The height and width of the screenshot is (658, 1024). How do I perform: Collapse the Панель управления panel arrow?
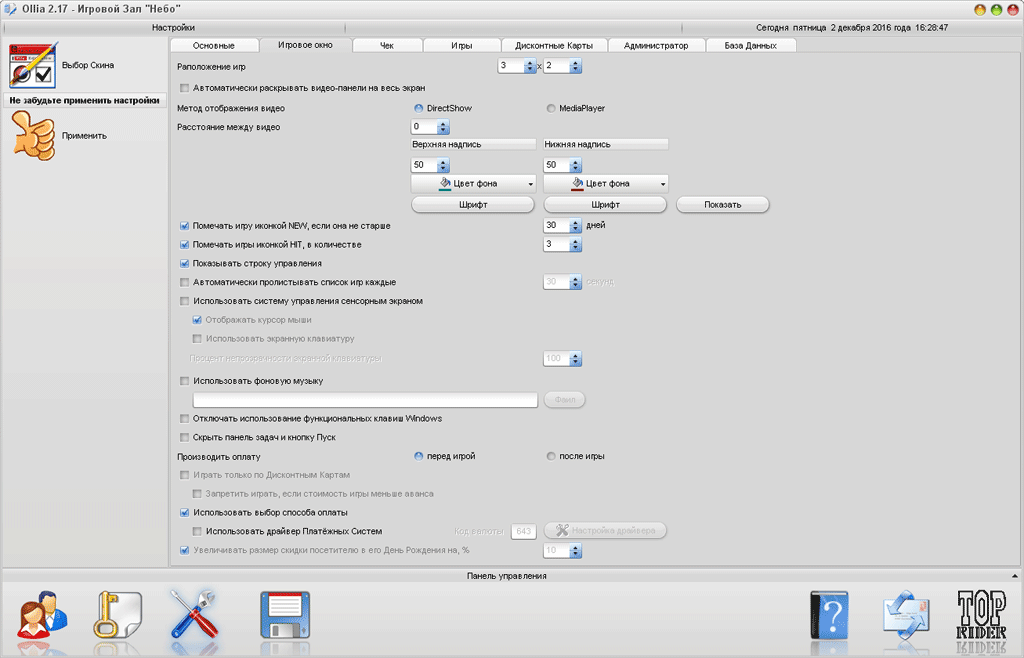(x=1014, y=576)
